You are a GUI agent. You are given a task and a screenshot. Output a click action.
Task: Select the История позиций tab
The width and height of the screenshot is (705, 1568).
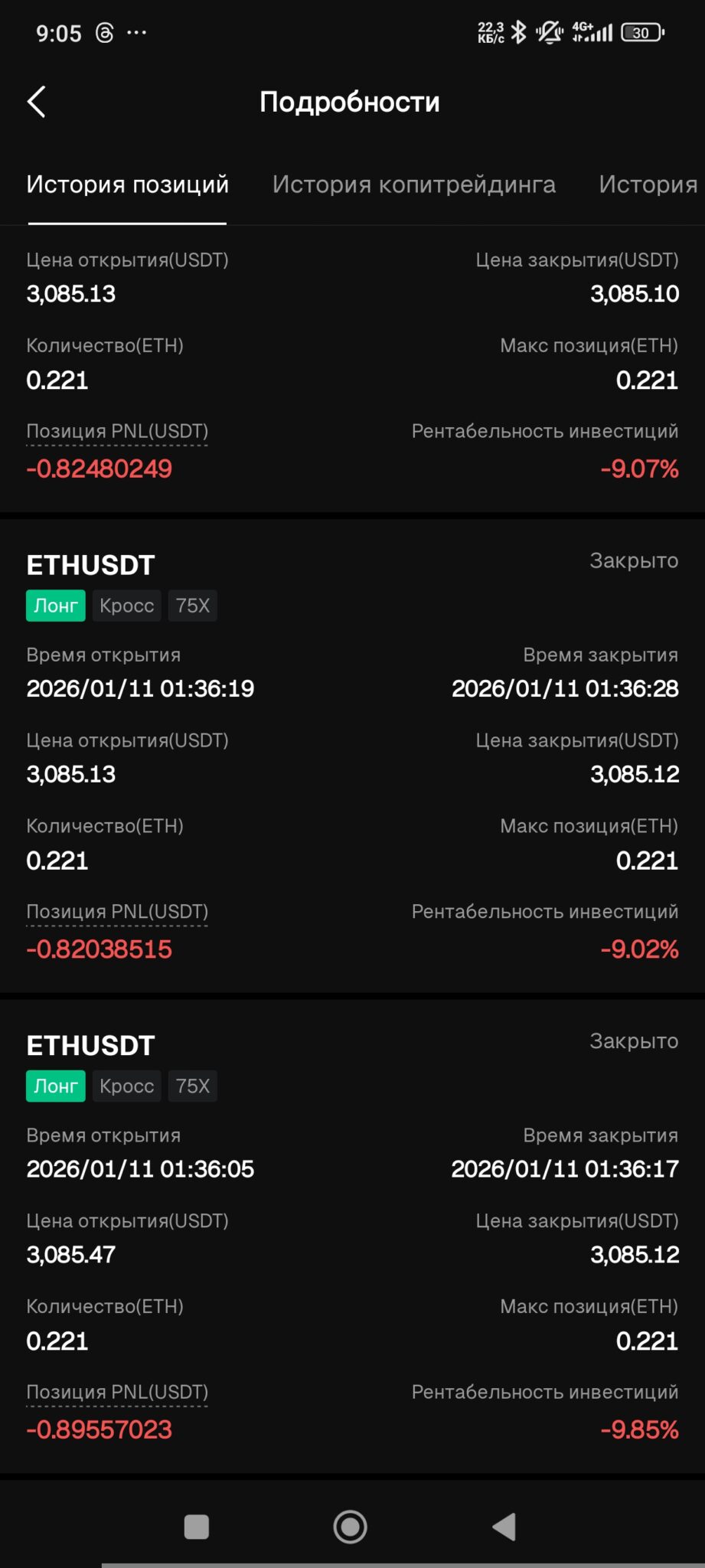(127, 185)
